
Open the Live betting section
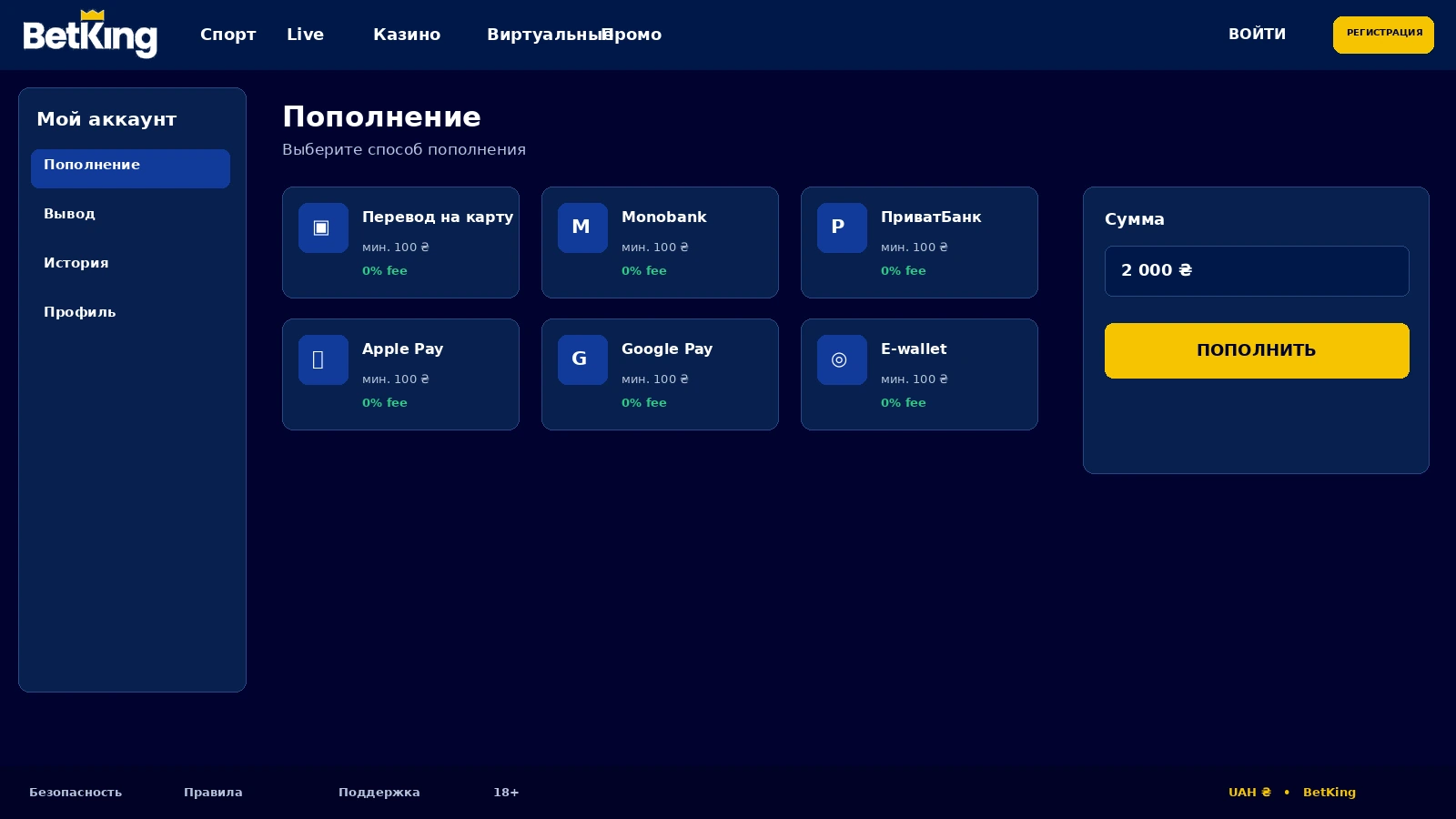(305, 35)
